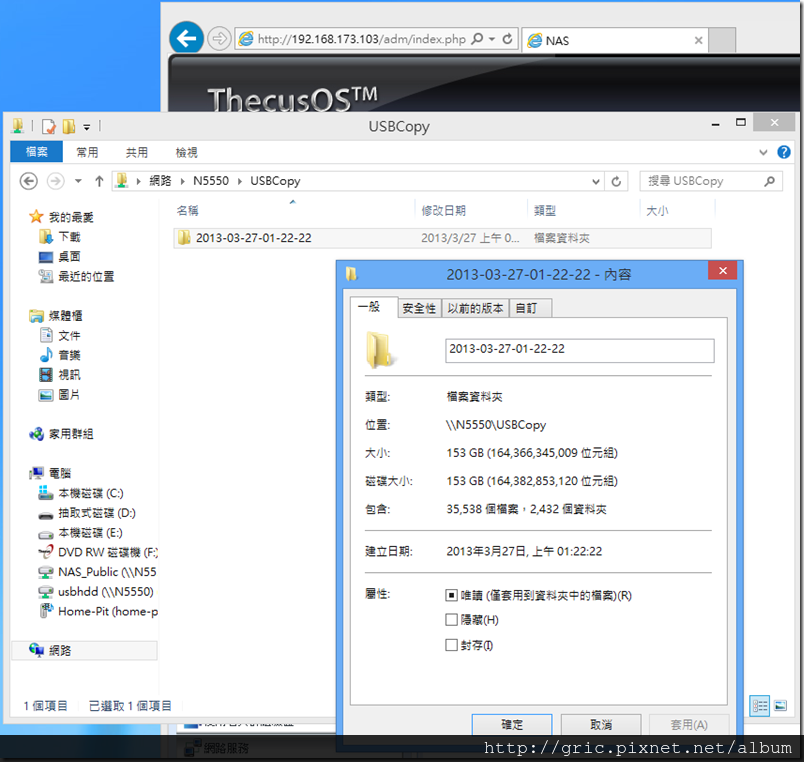Image resolution: width=804 pixels, height=762 pixels.
Task: Check the 封存(I) archive checkbox
Action: [x=451, y=645]
